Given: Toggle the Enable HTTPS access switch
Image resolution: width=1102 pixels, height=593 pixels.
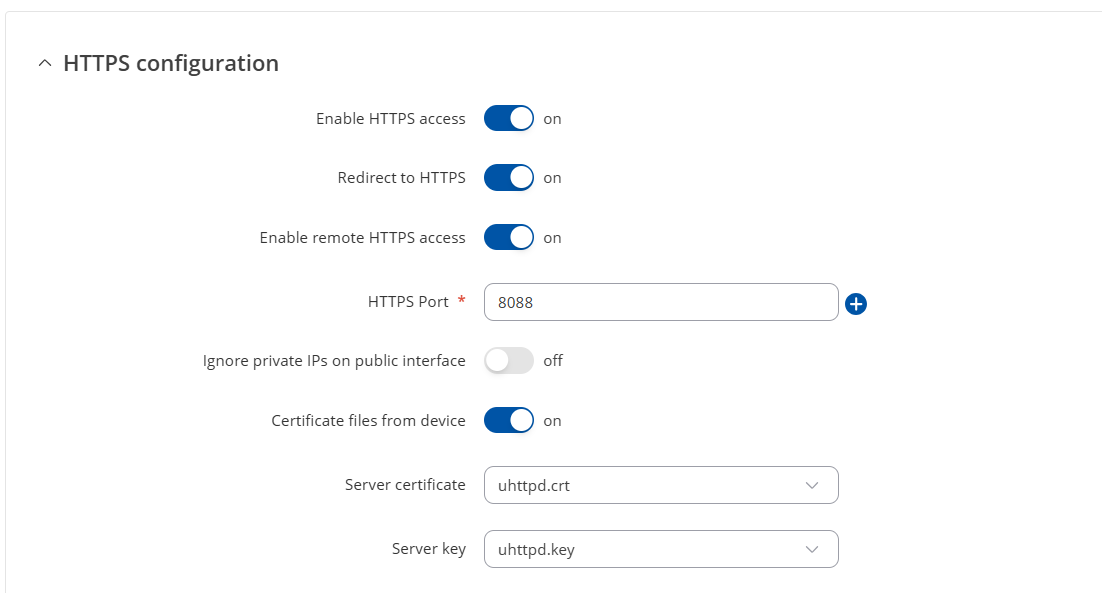Looking at the screenshot, I should coord(509,118).
